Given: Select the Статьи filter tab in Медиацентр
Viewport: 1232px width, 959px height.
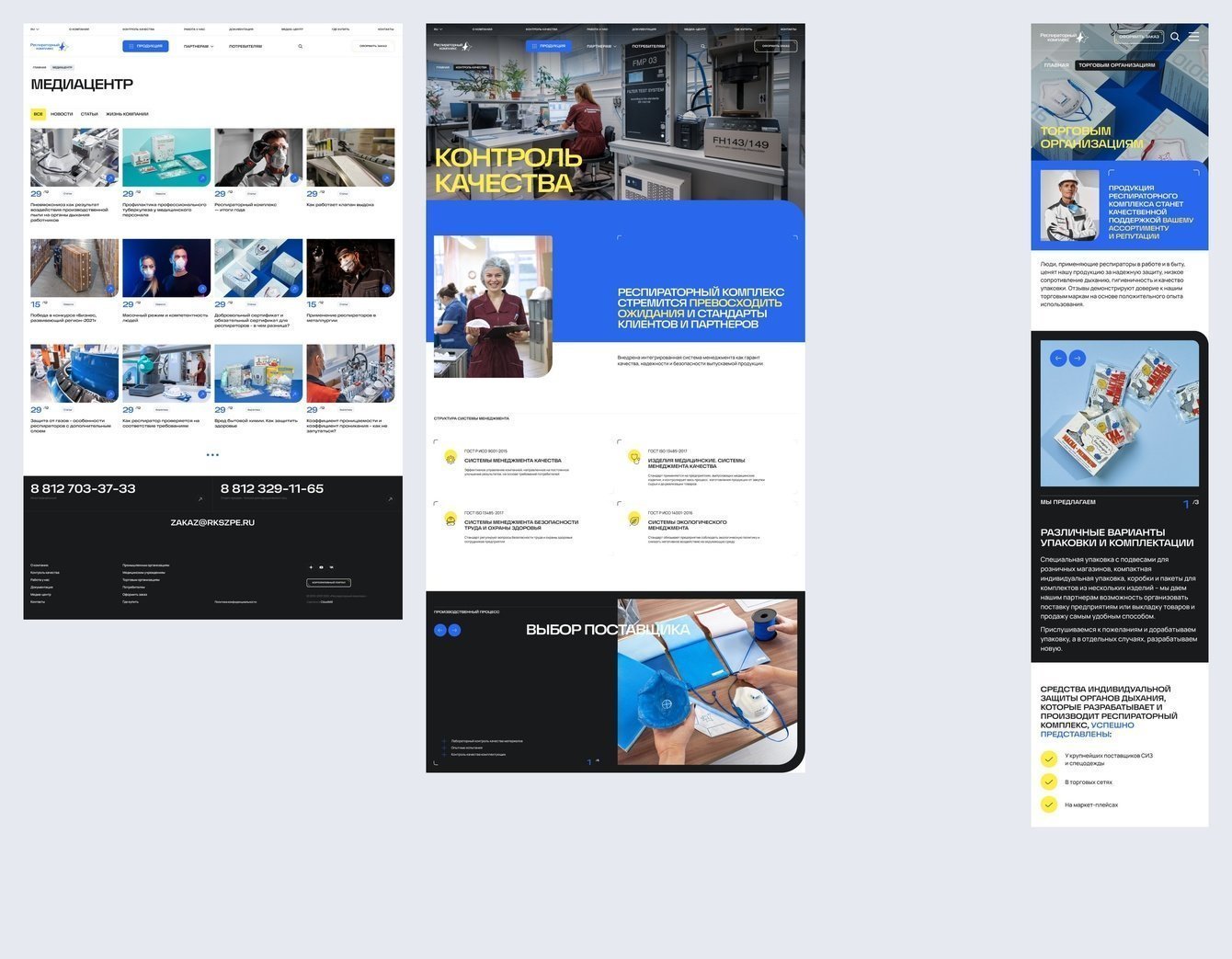Looking at the screenshot, I should pos(89,114).
